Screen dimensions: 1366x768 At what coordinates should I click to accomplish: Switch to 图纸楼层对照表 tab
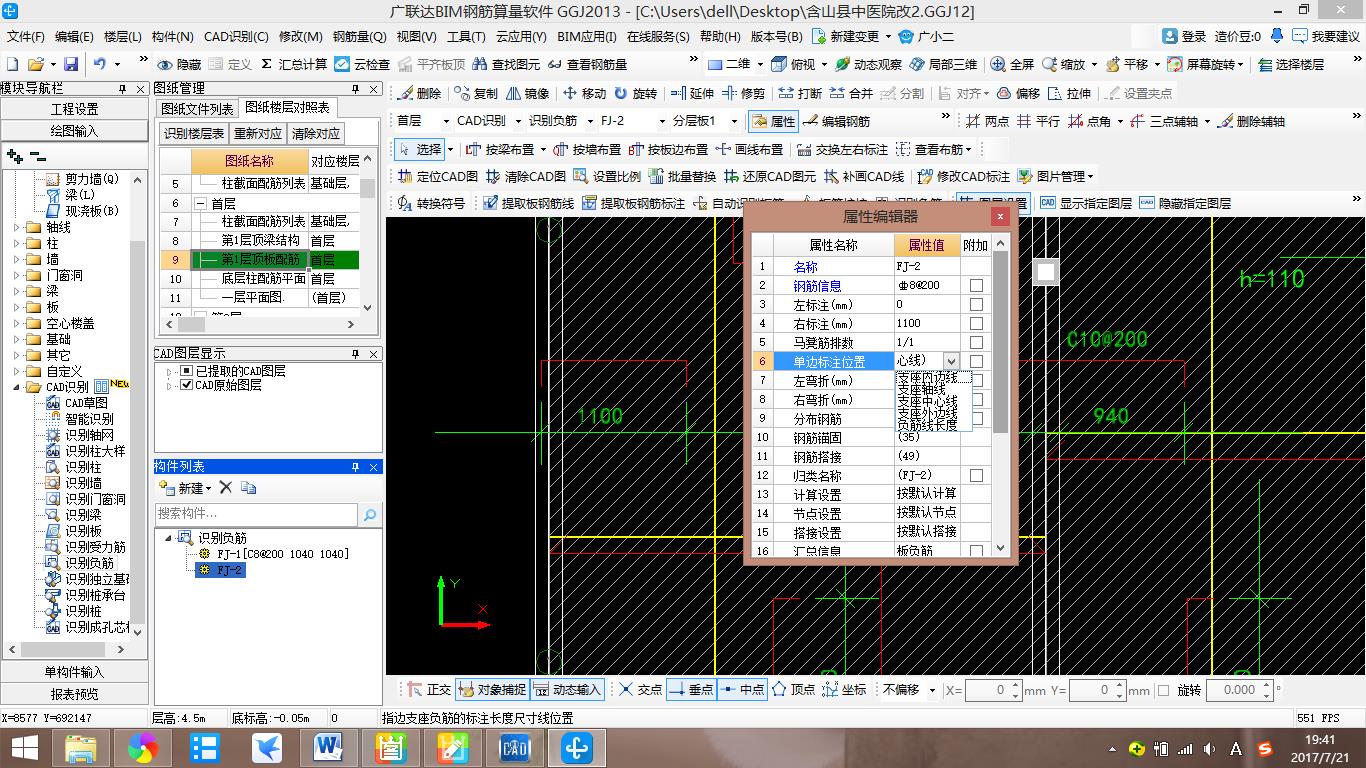tap(287, 107)
